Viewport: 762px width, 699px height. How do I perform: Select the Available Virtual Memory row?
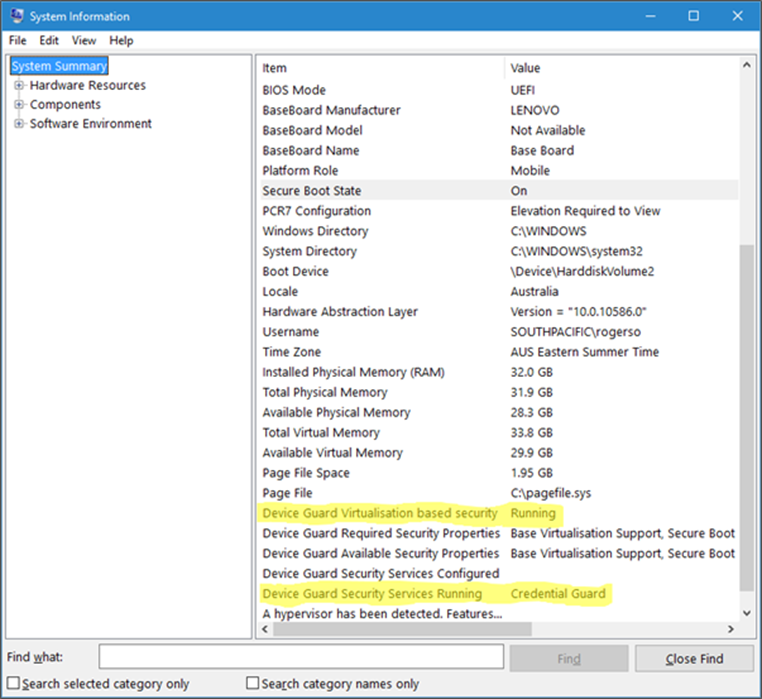coord(499,453)
